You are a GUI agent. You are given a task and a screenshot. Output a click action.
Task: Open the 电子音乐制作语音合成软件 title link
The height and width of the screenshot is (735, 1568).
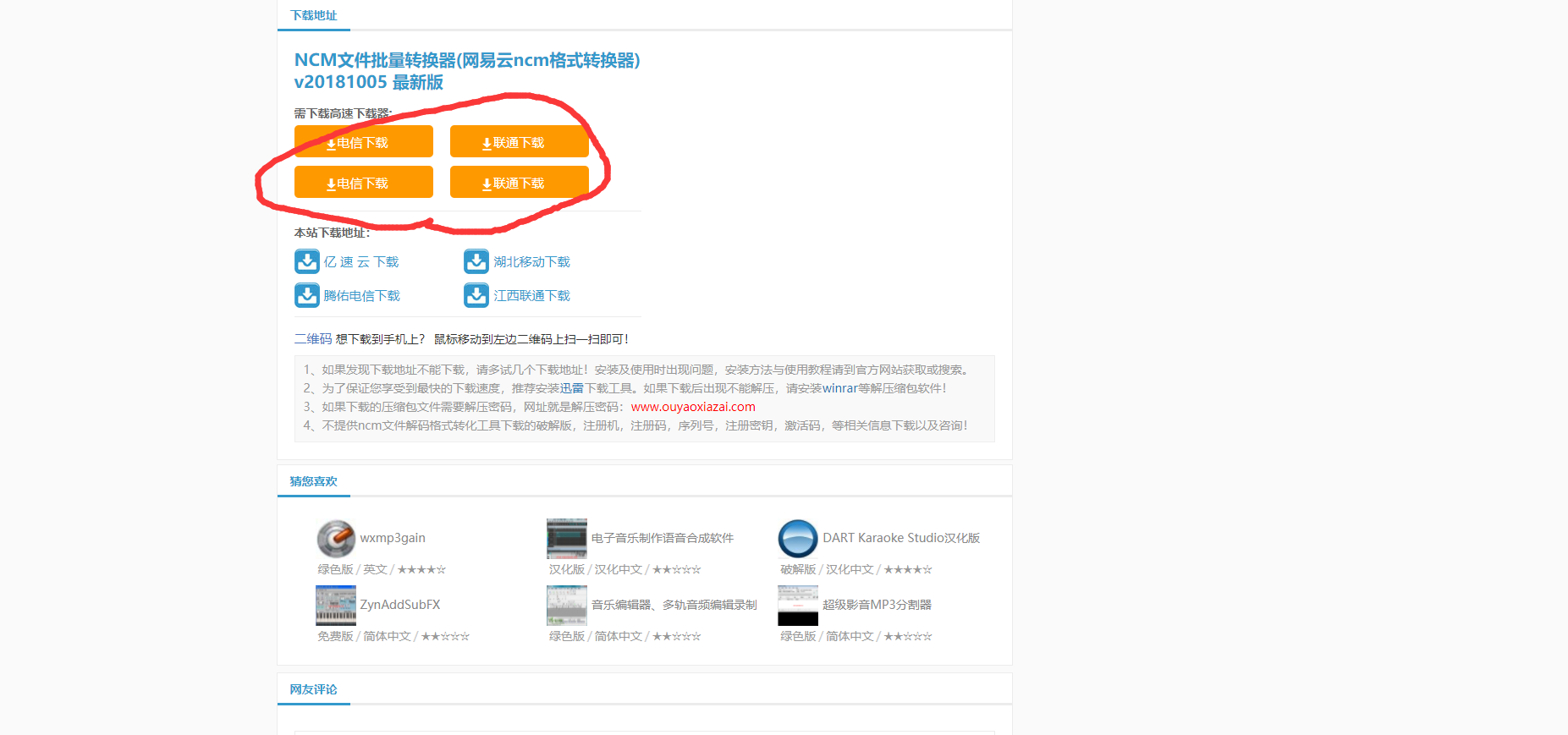point(663,538)
